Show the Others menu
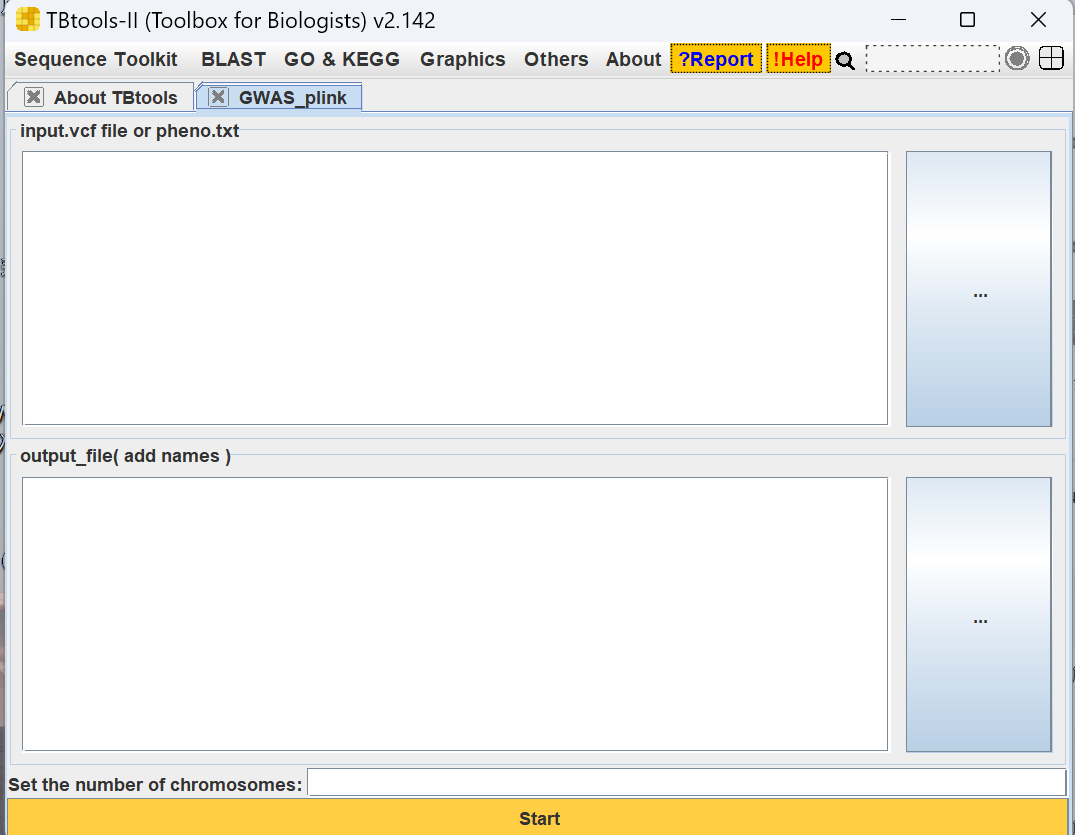The height and width of the screenshot is (835, 1075). click(x=556, y=59)
